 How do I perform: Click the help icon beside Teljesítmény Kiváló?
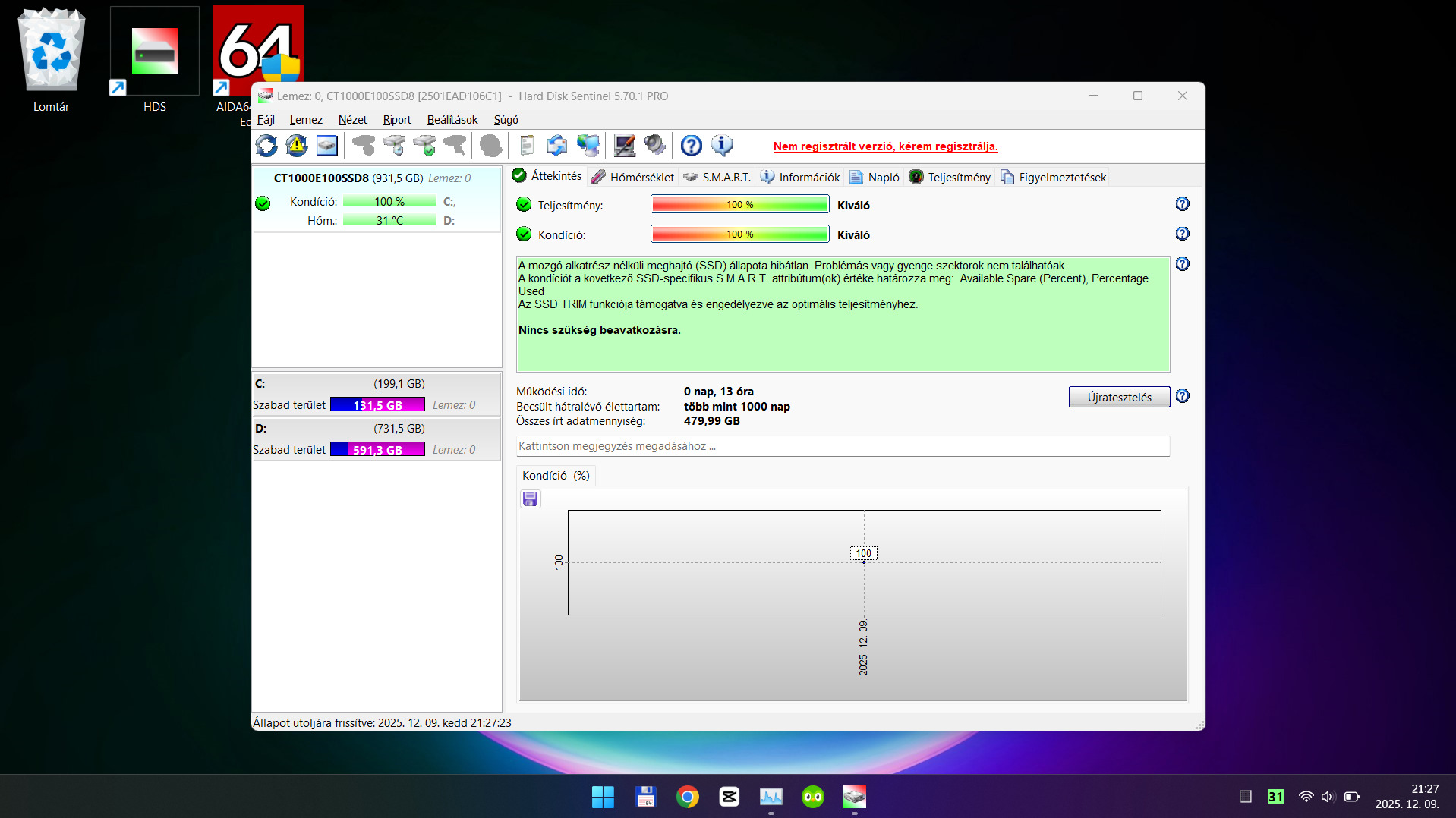pyautogui.click(x=1183, y=204)
